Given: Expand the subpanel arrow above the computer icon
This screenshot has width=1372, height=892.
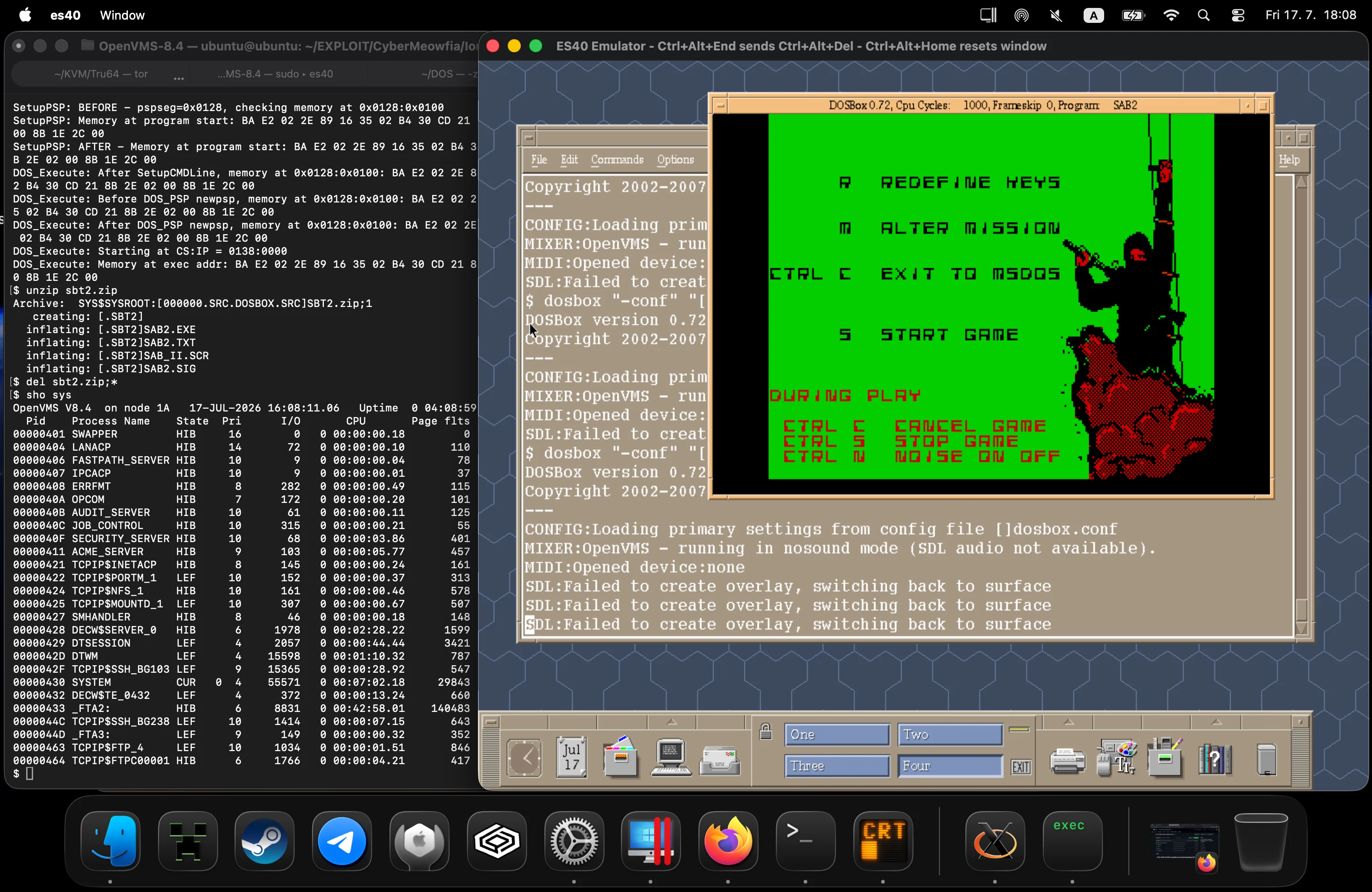Looking at the screenshot, I should coord(672,722).
